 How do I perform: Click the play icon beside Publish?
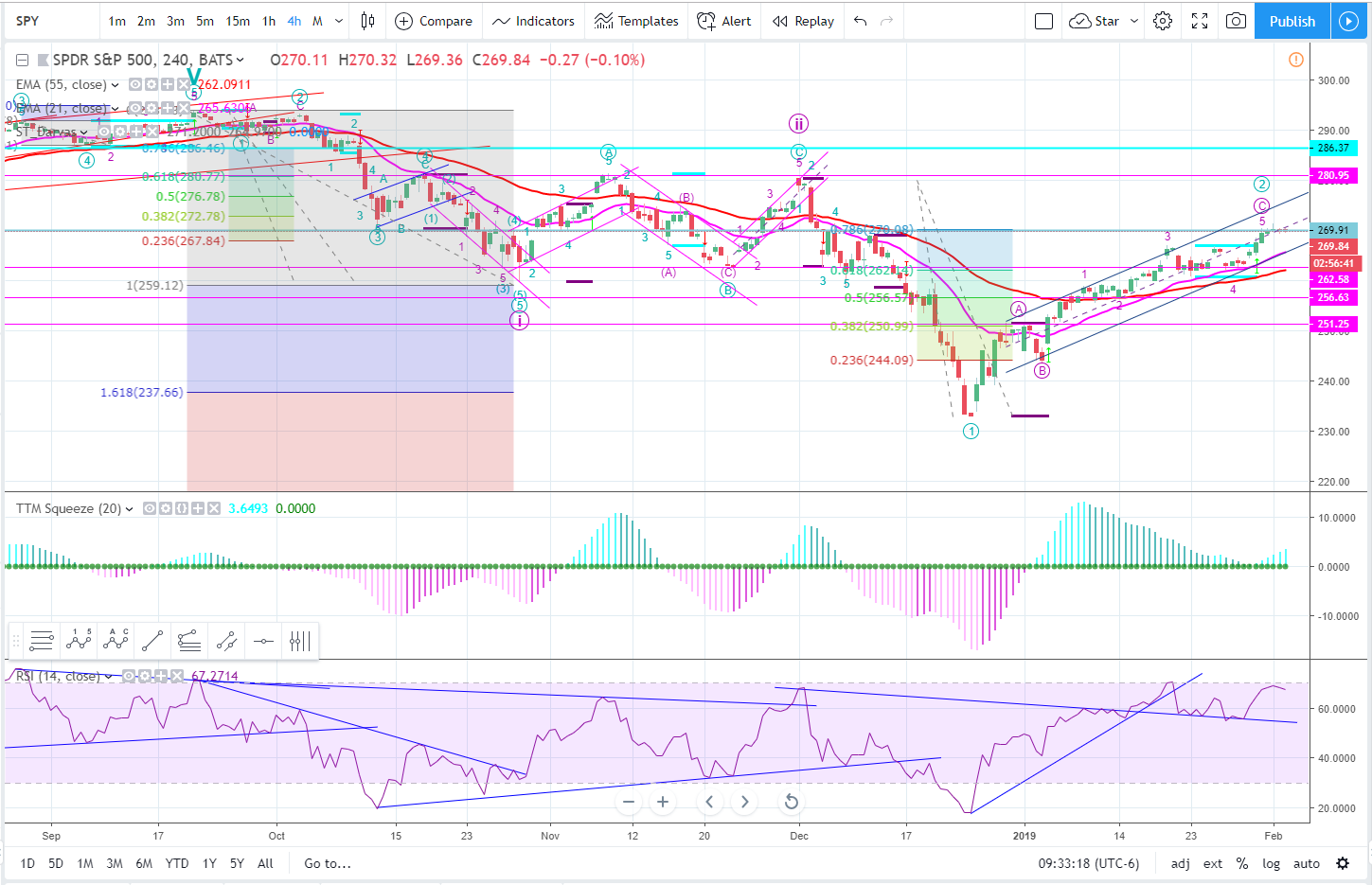(x=1348, y=21)
